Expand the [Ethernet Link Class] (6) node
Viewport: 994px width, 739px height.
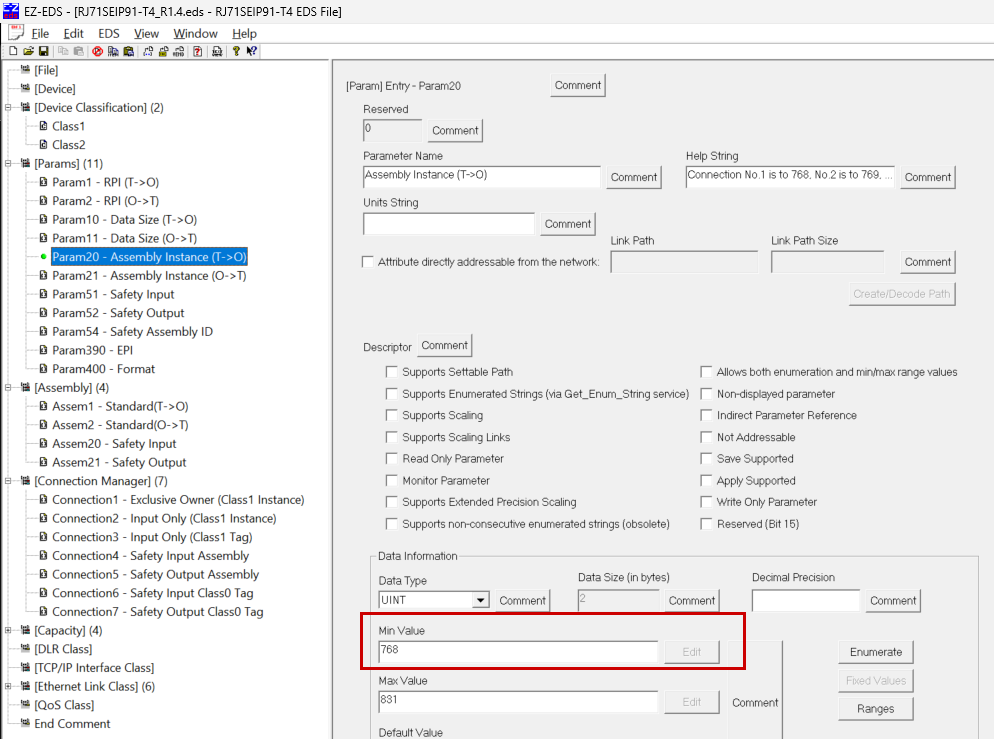point(8,686)
